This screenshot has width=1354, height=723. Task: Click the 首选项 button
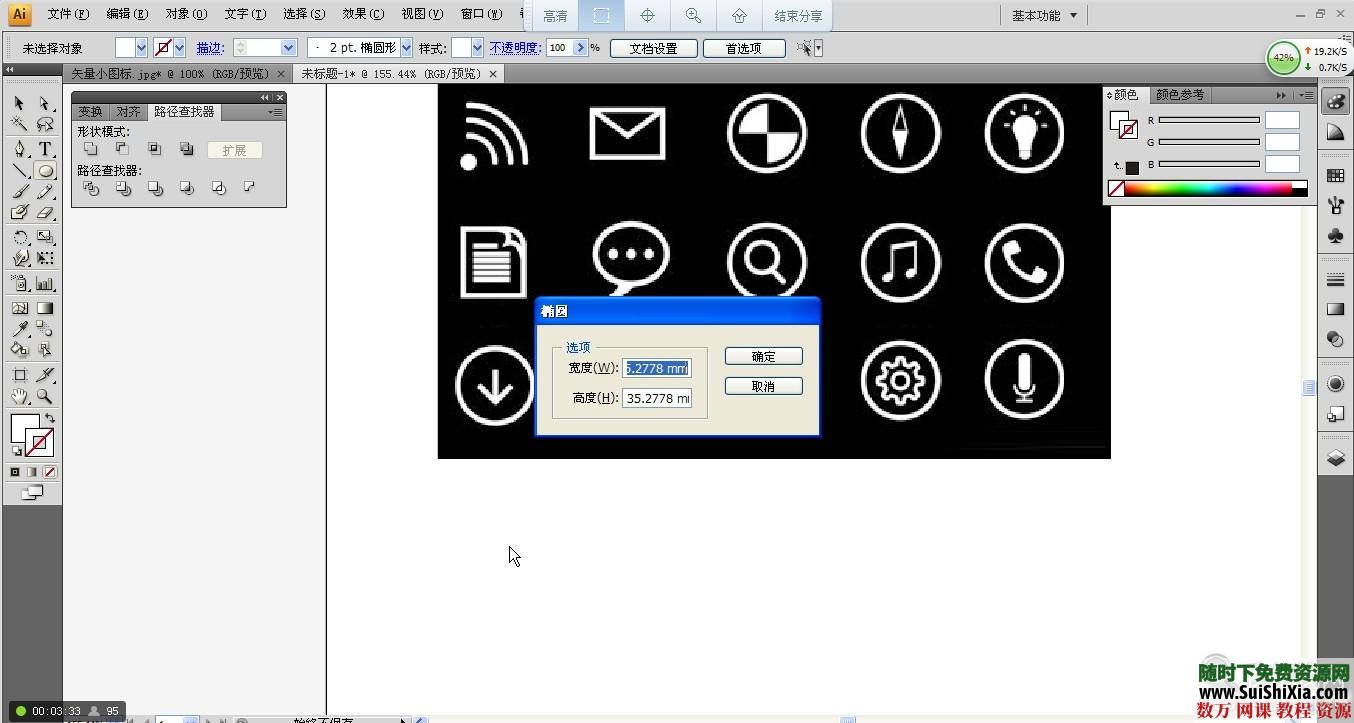[x=744, y=48]
